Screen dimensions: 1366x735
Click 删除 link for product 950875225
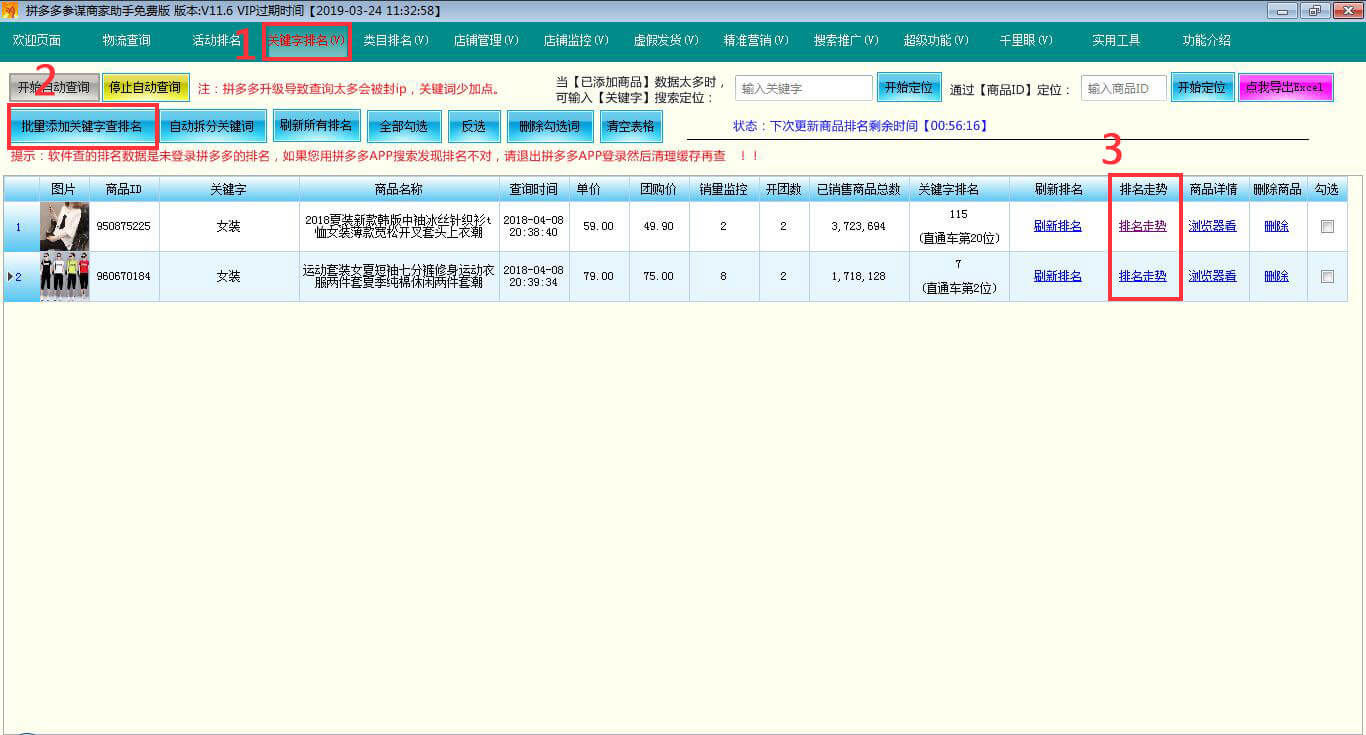tap(1276, 226)
